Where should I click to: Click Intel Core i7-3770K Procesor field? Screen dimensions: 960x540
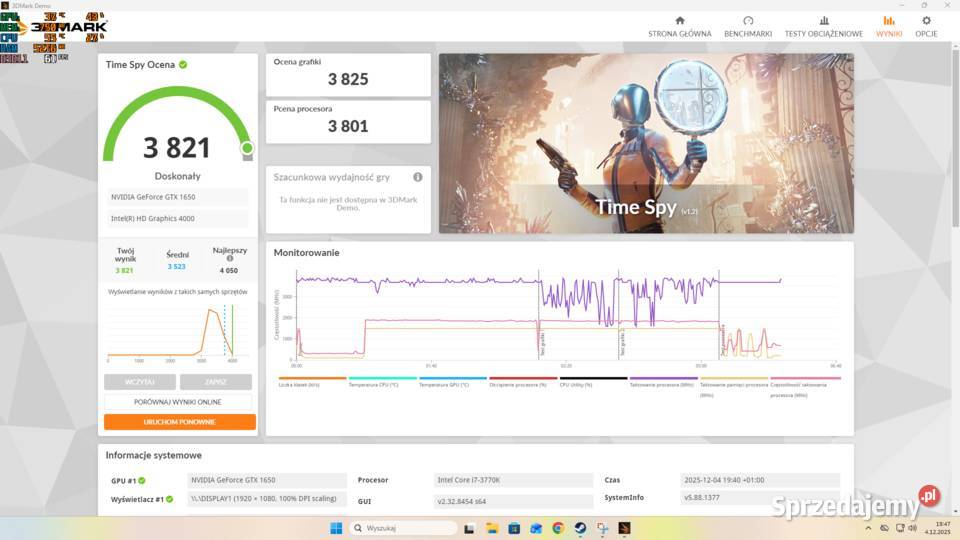click(513, 480)
